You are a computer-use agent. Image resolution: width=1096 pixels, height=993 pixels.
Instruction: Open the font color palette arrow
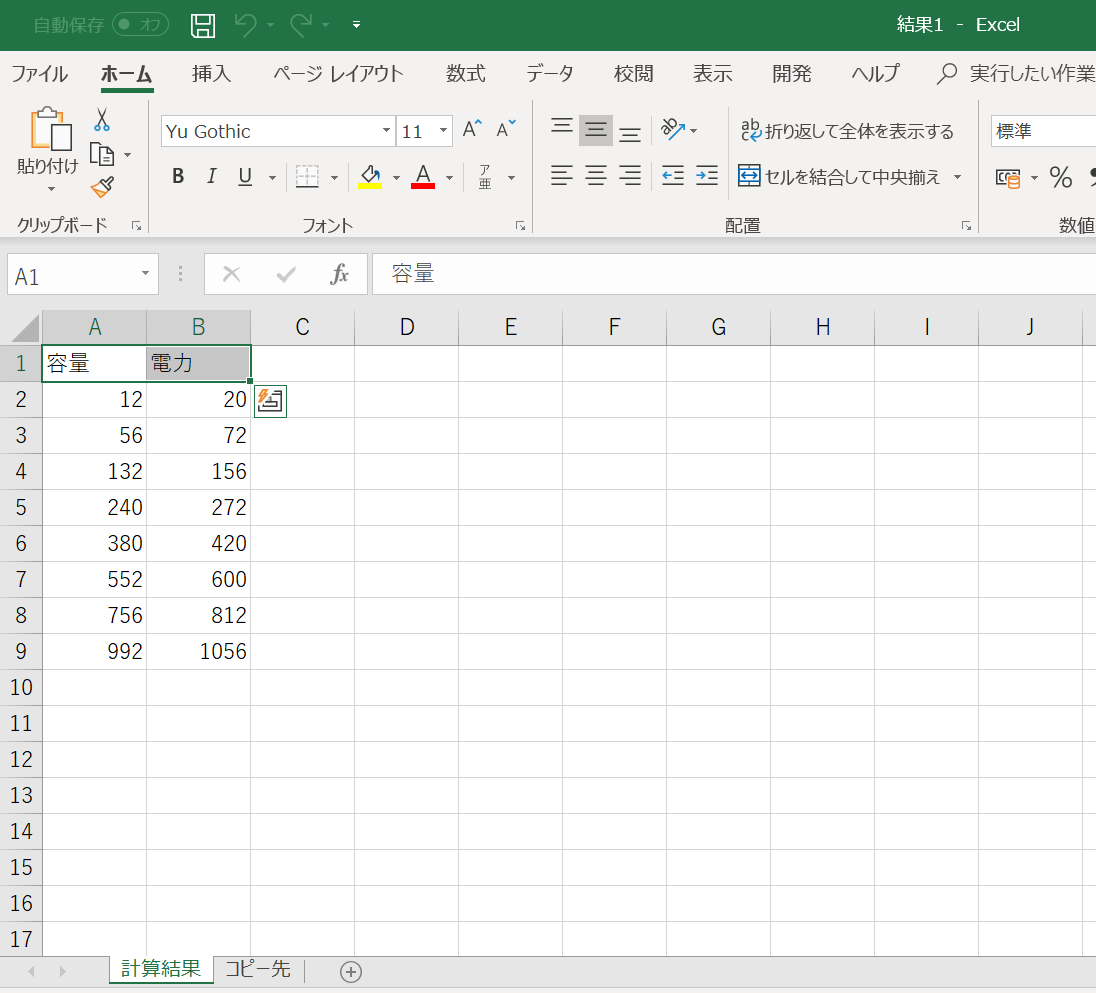[x=449, y=178]
